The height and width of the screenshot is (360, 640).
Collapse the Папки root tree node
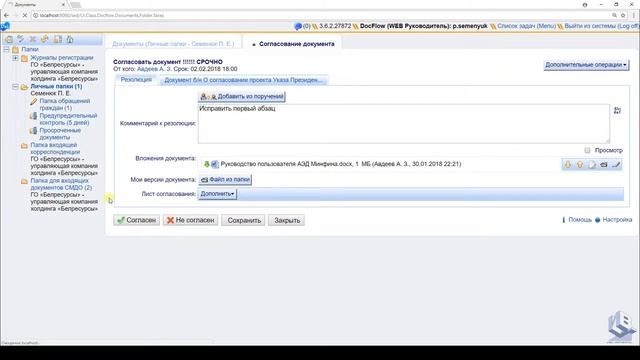[x=7, y=49]
